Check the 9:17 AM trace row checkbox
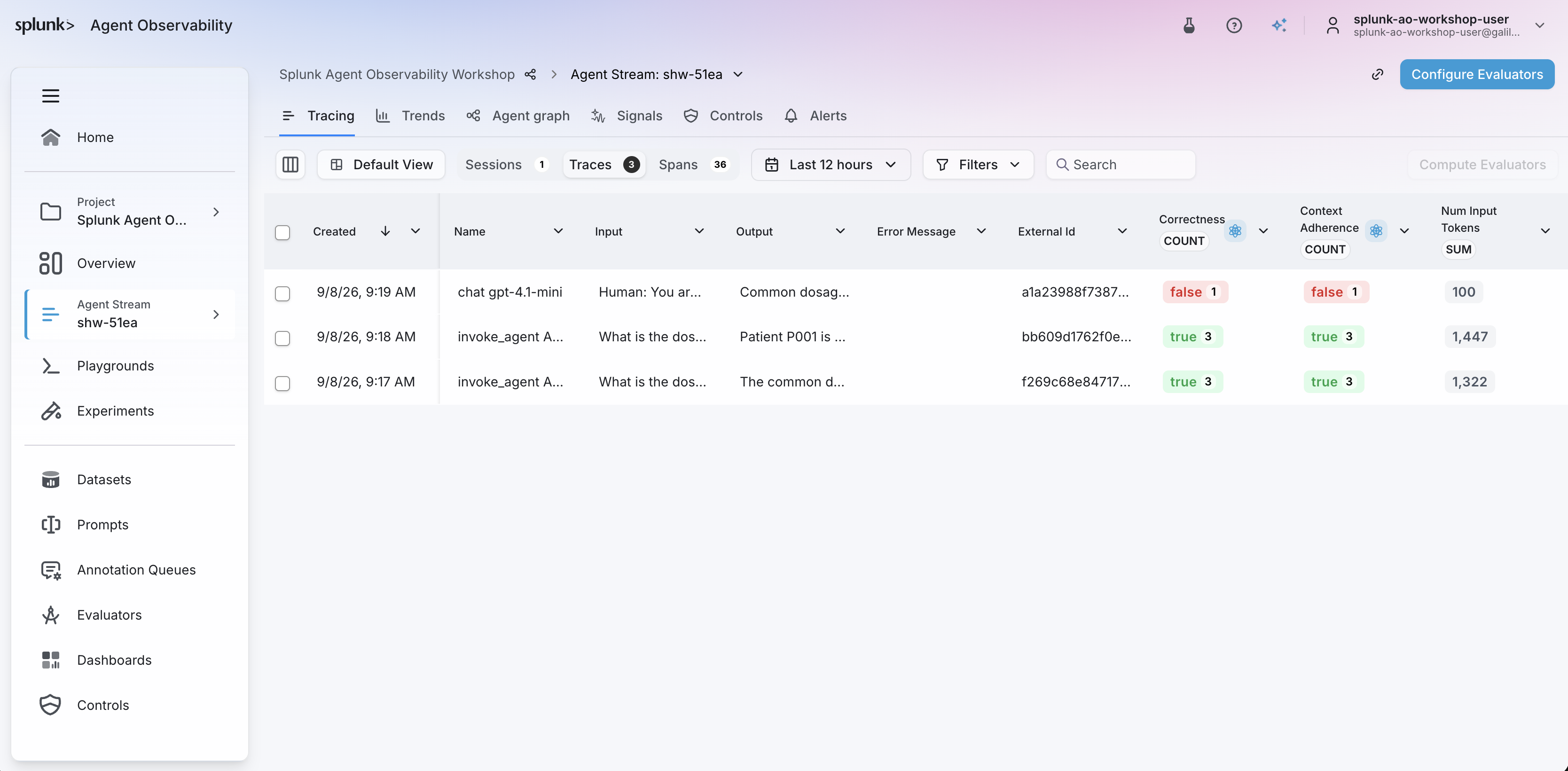The width and height of the screenshot is (1568, 771). [282, 383]
